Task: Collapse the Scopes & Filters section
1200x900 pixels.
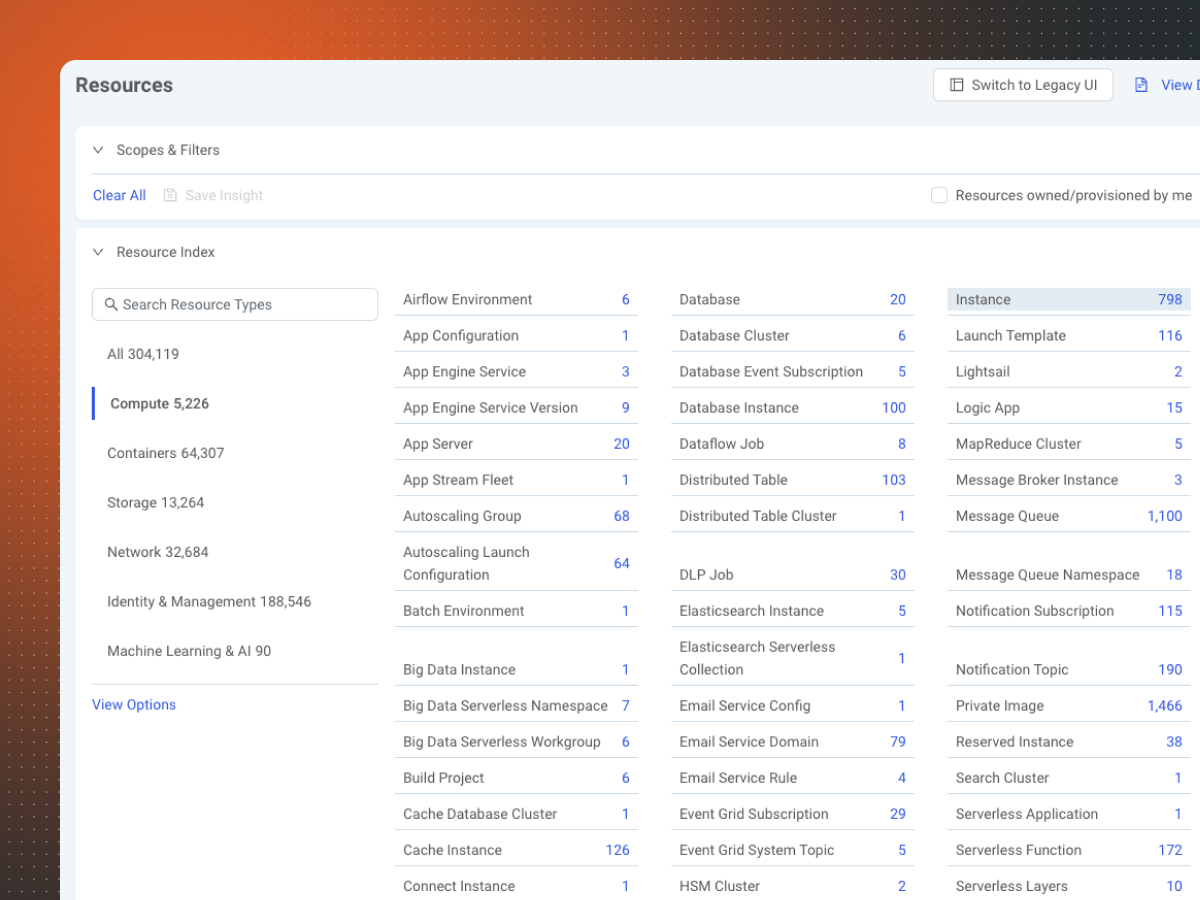Action: [x=98, y=150]
